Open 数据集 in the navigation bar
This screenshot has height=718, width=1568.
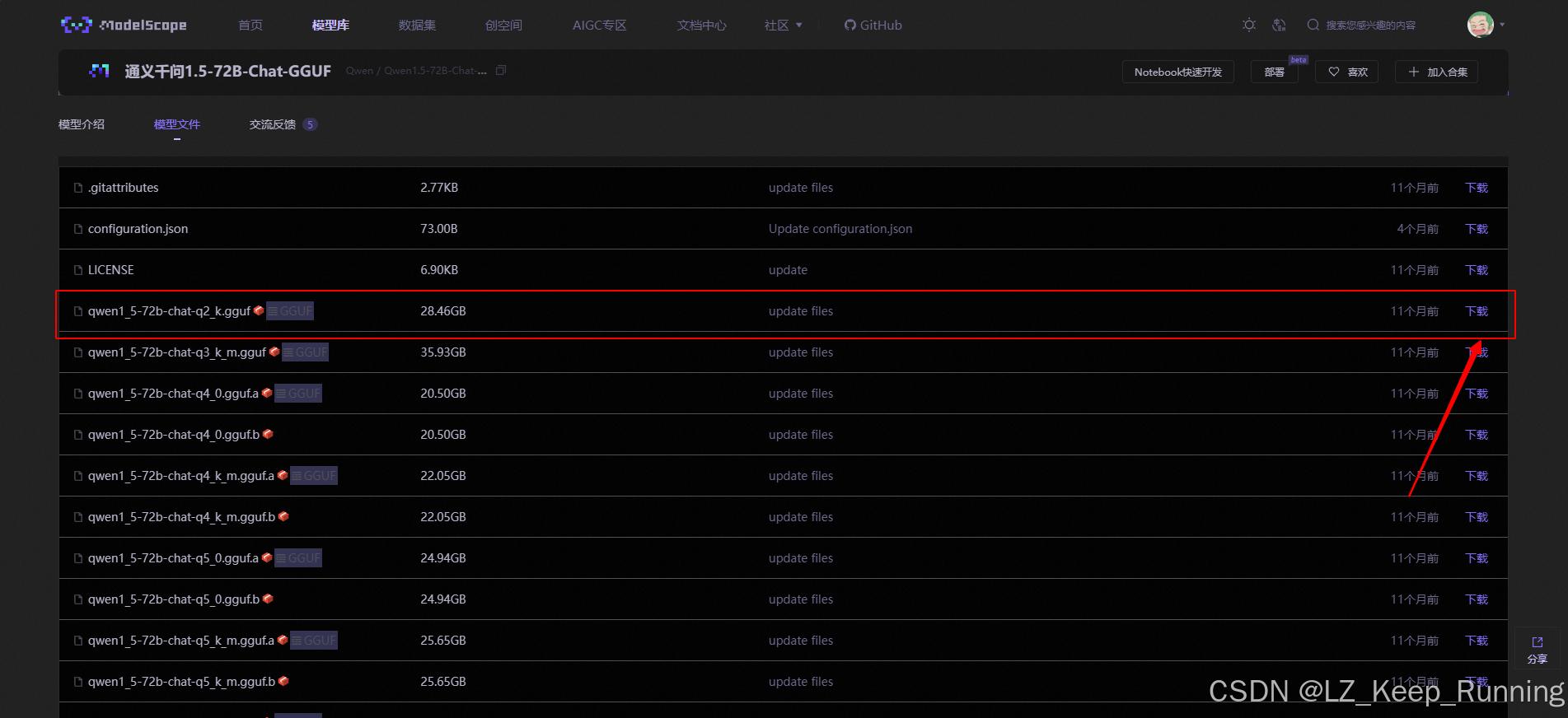(417, 26)
